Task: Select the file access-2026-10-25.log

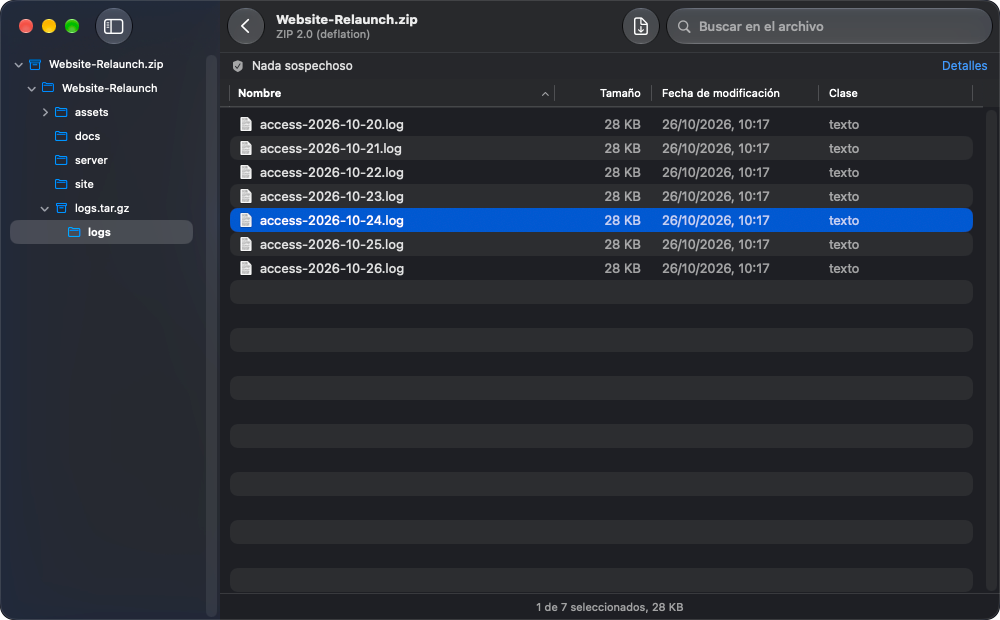Action: point(601,244)
